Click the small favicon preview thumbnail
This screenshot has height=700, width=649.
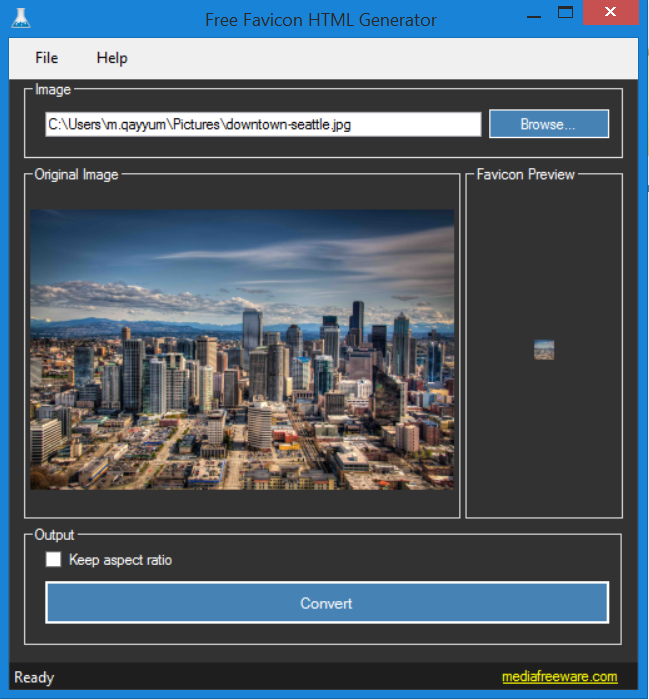click(x=544, y=350)
